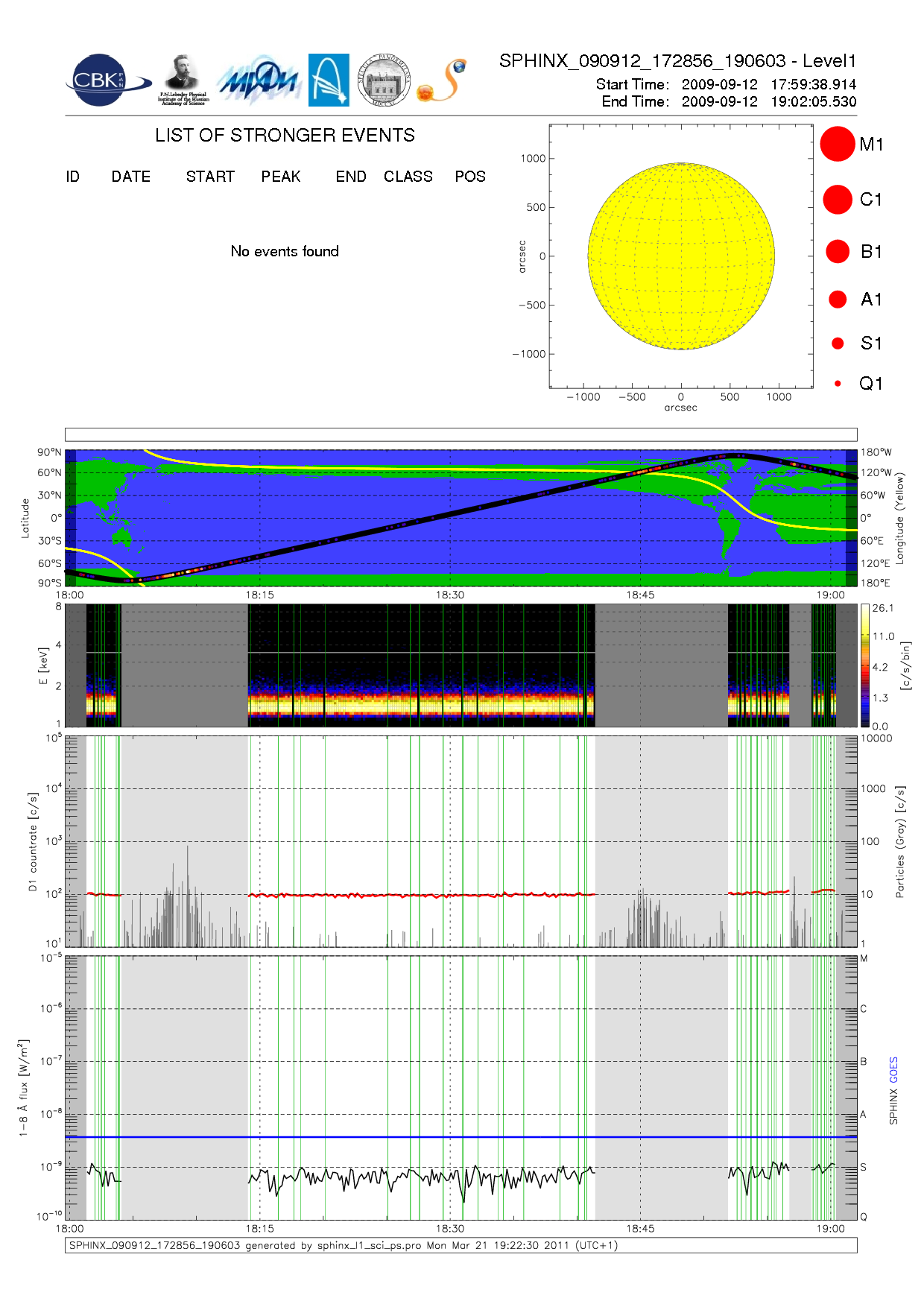
Task: Click the orange S sun-earth logo
Action: [443, 80]
